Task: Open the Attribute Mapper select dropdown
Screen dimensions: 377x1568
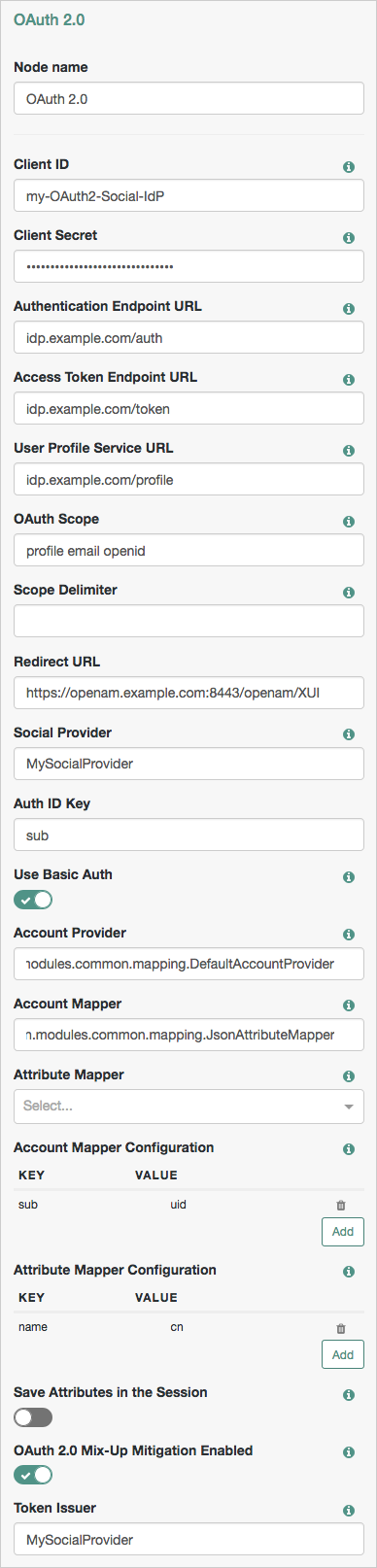Action: 188,1106
